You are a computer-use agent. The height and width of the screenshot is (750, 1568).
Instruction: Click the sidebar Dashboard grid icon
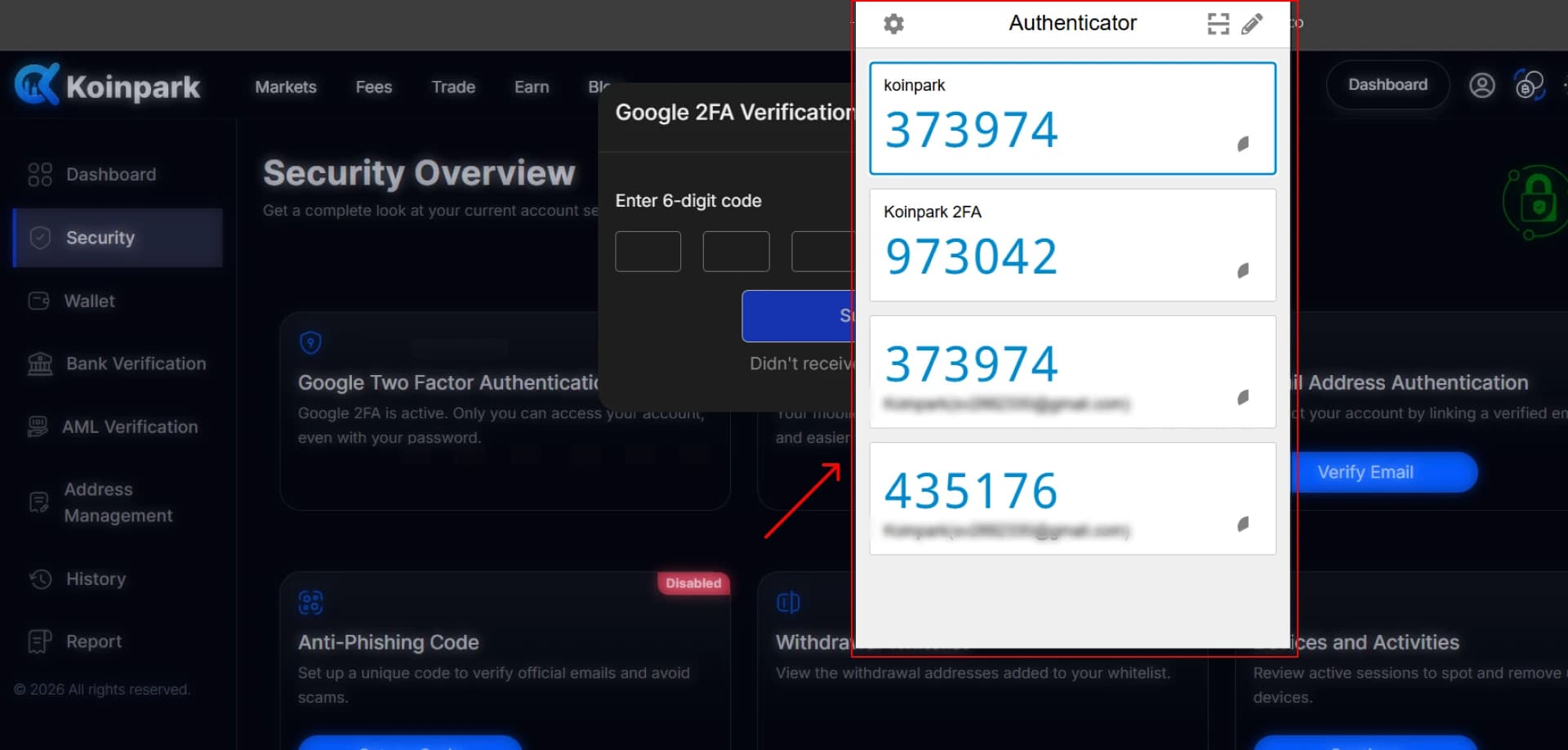pyautogui.click(x=40, y=174)
